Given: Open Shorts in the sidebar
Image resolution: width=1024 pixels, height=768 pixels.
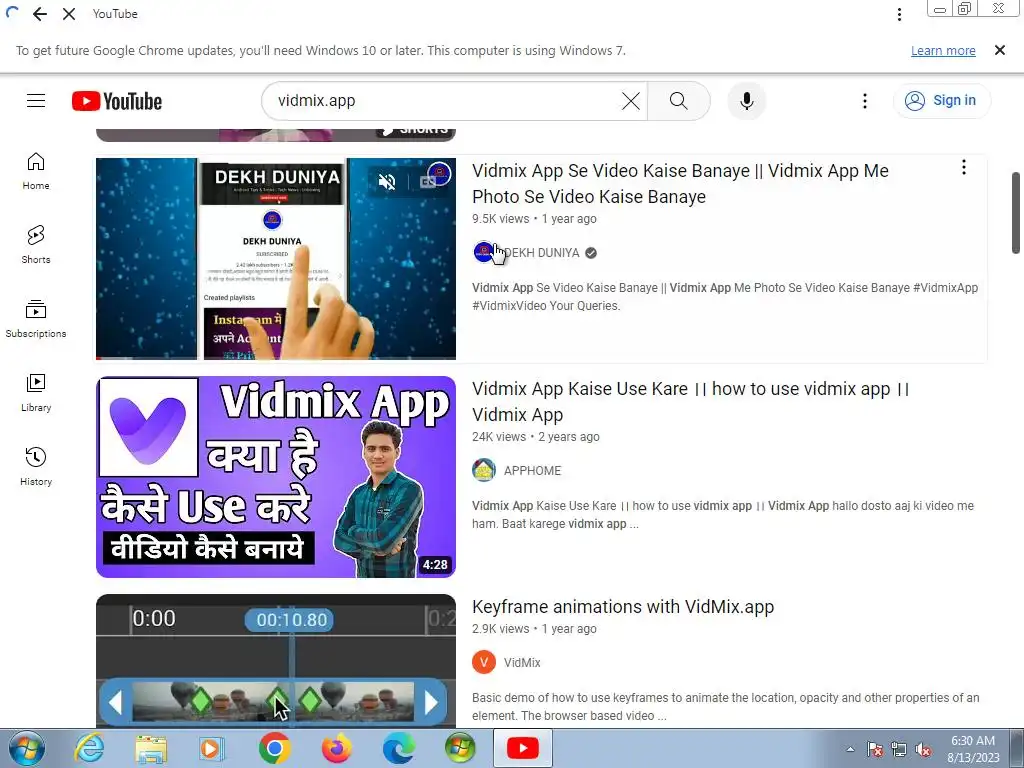Looking at the screenshot, I should coord(36,245).
